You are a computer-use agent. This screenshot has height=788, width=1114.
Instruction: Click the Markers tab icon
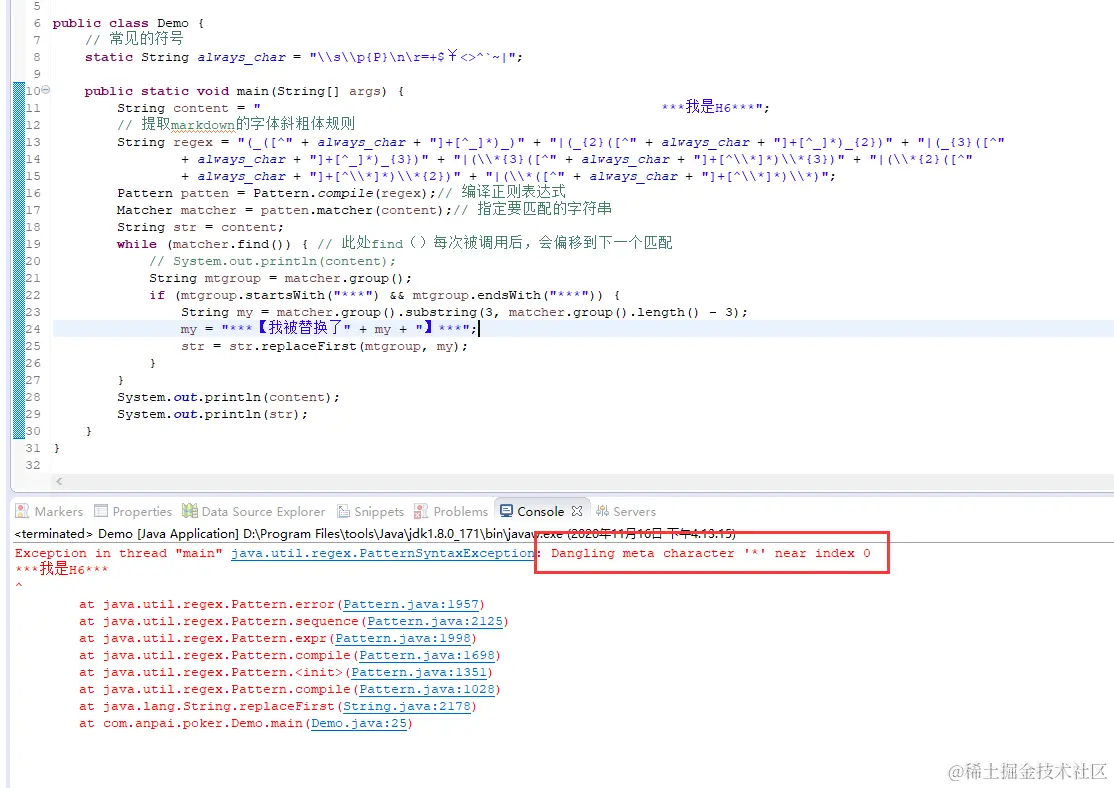tap(22, 511)
